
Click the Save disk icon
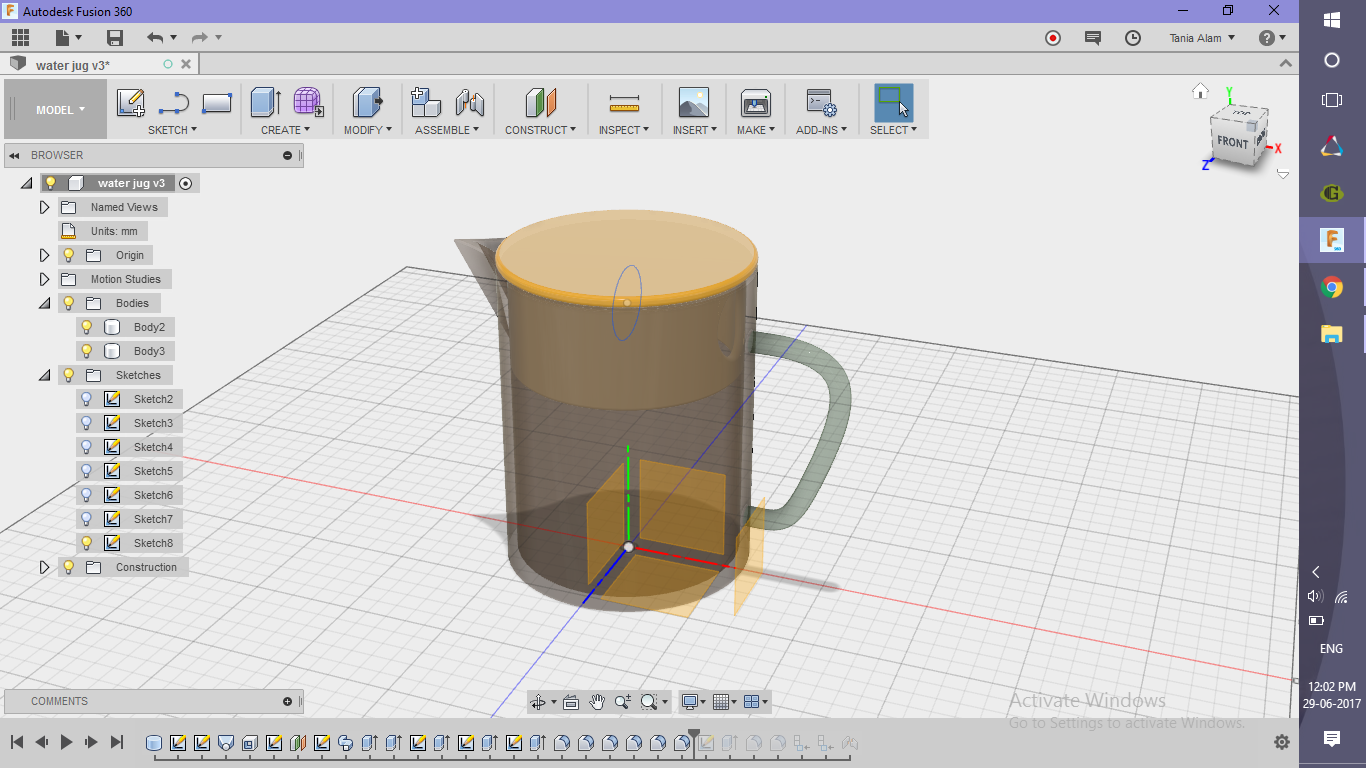(115, 38)
